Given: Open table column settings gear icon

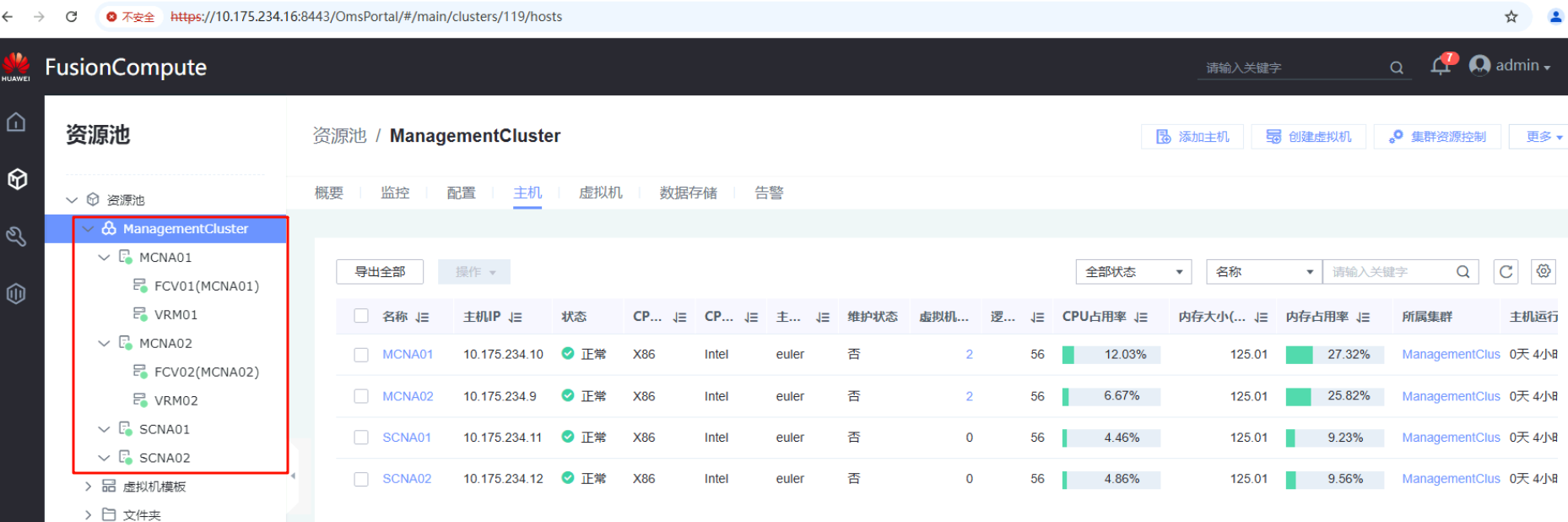Looking at the screenshot, I should click(1544, 271).
